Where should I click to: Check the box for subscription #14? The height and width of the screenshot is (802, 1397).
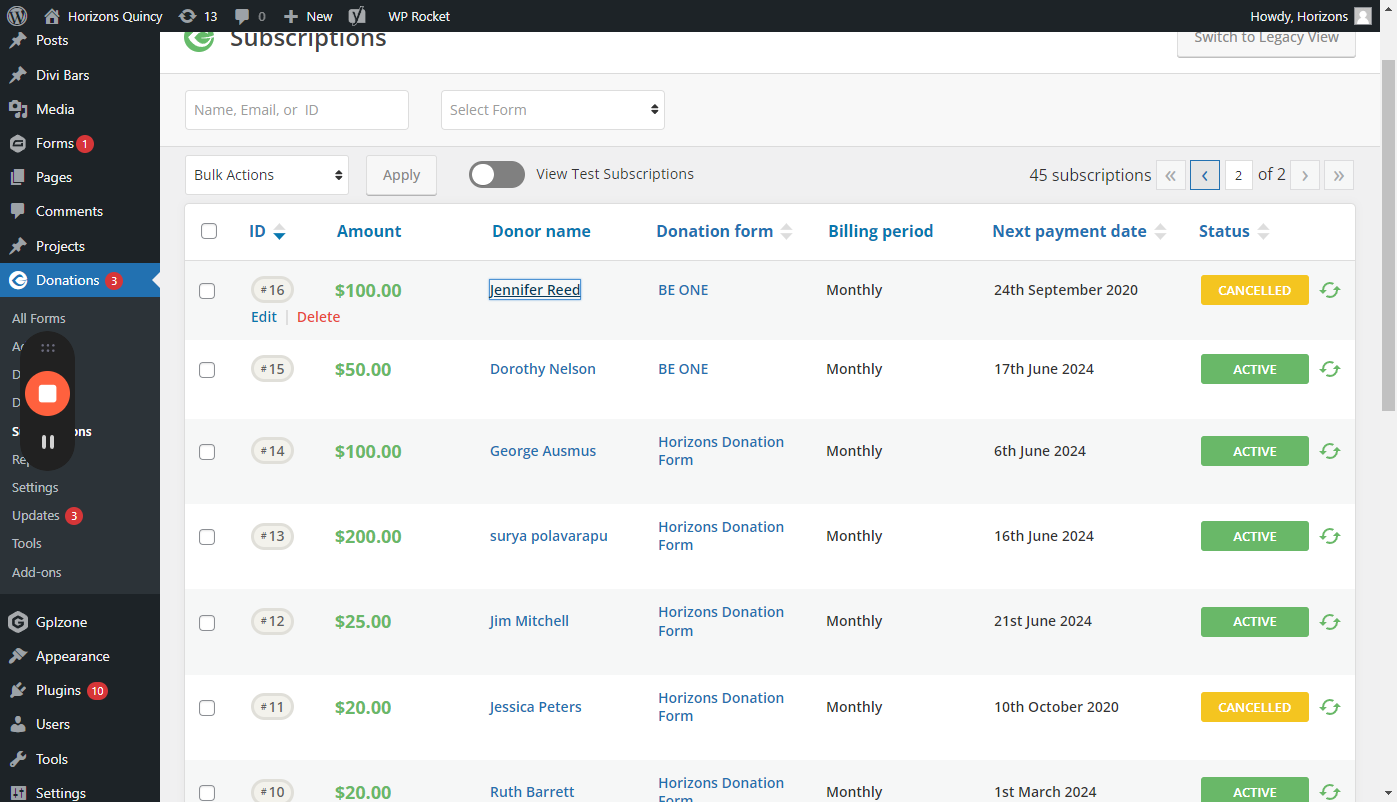[207, 452]
